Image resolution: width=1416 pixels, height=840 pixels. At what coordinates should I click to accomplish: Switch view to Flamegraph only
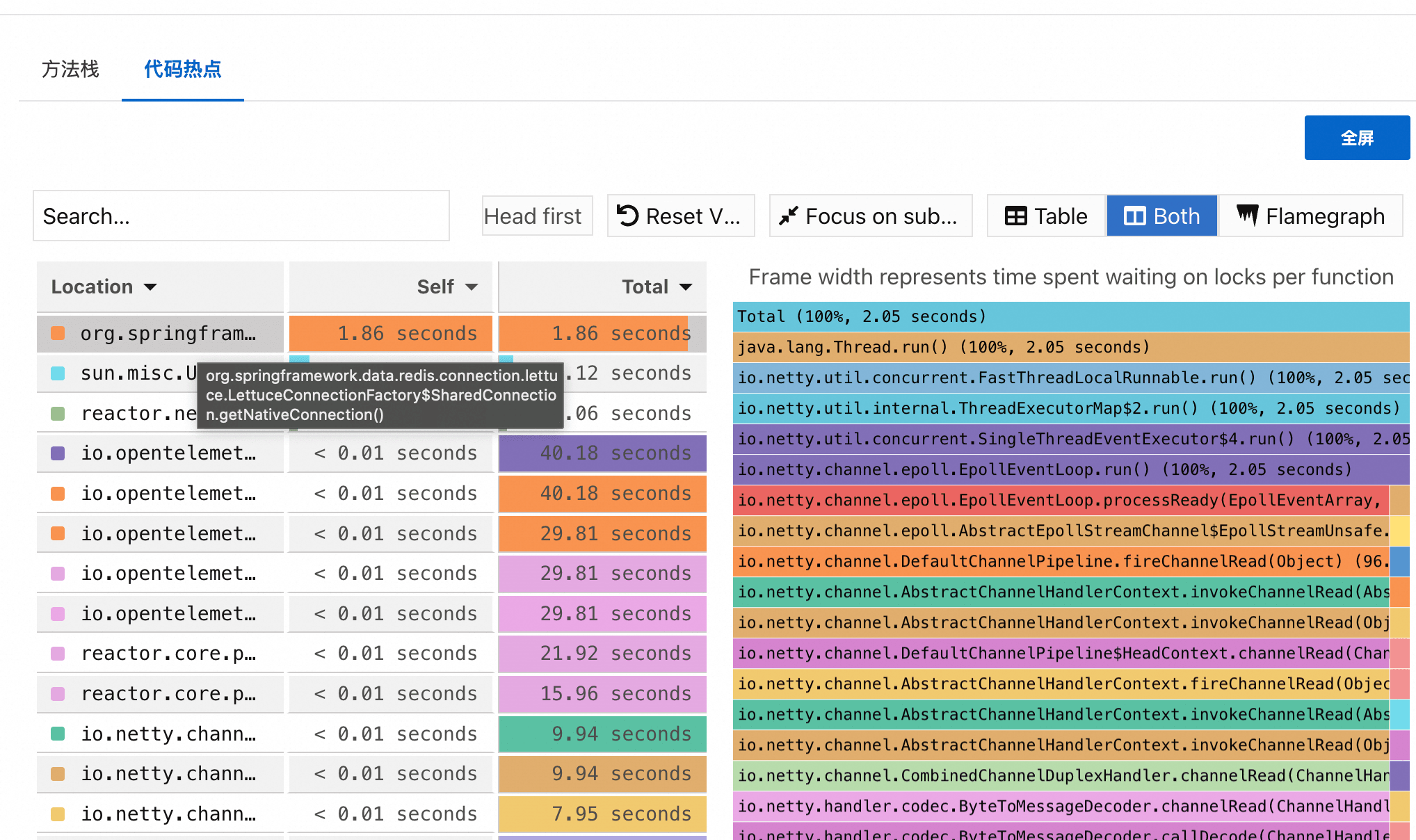click(1310, 216)
